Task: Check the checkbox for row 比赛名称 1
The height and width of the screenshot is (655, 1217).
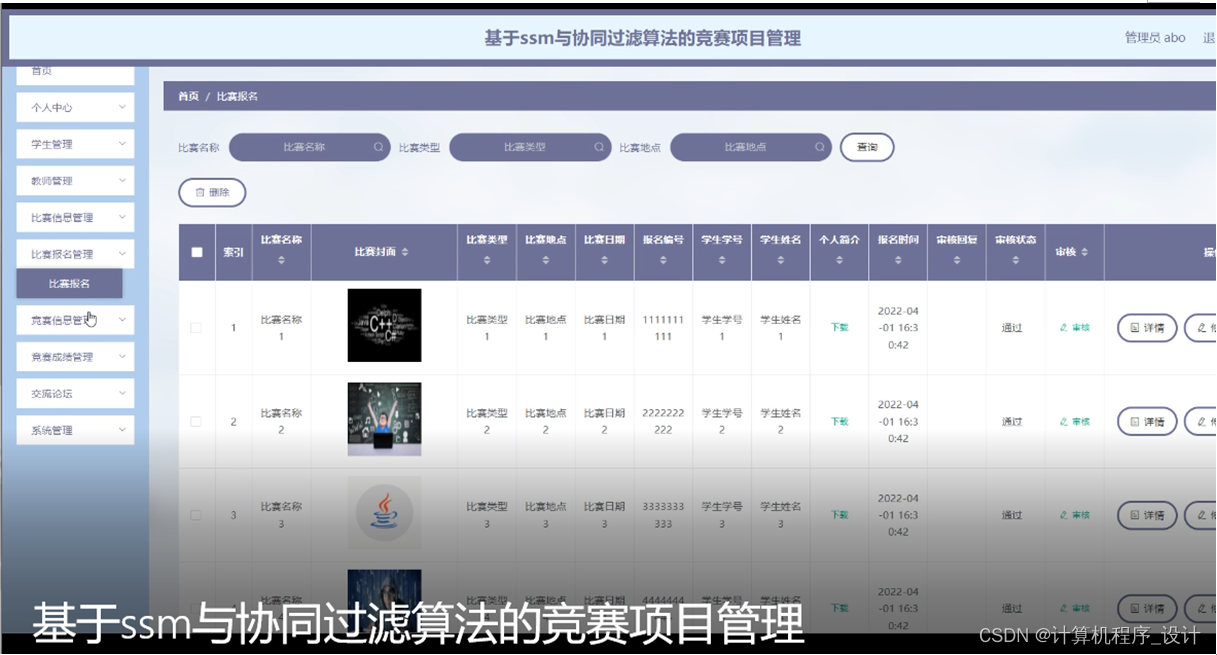Action: point(196,327)
